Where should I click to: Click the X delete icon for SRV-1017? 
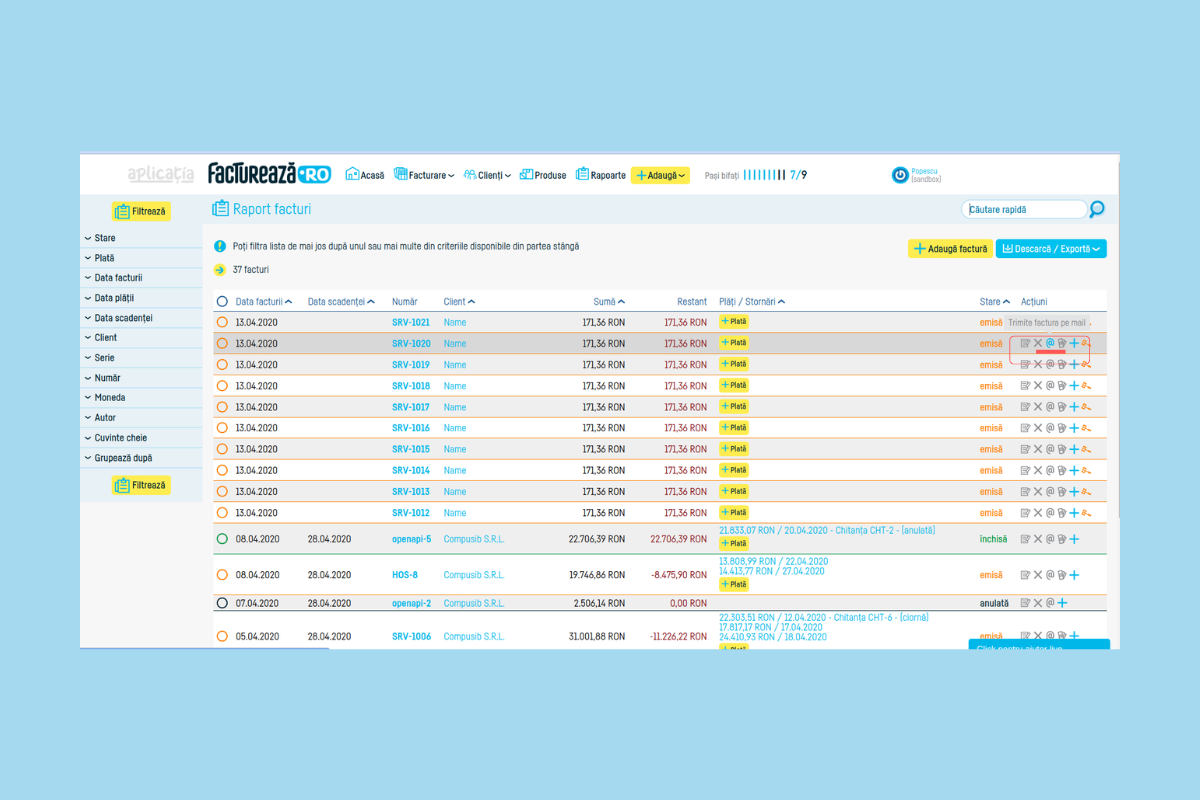coord(1038,407)
